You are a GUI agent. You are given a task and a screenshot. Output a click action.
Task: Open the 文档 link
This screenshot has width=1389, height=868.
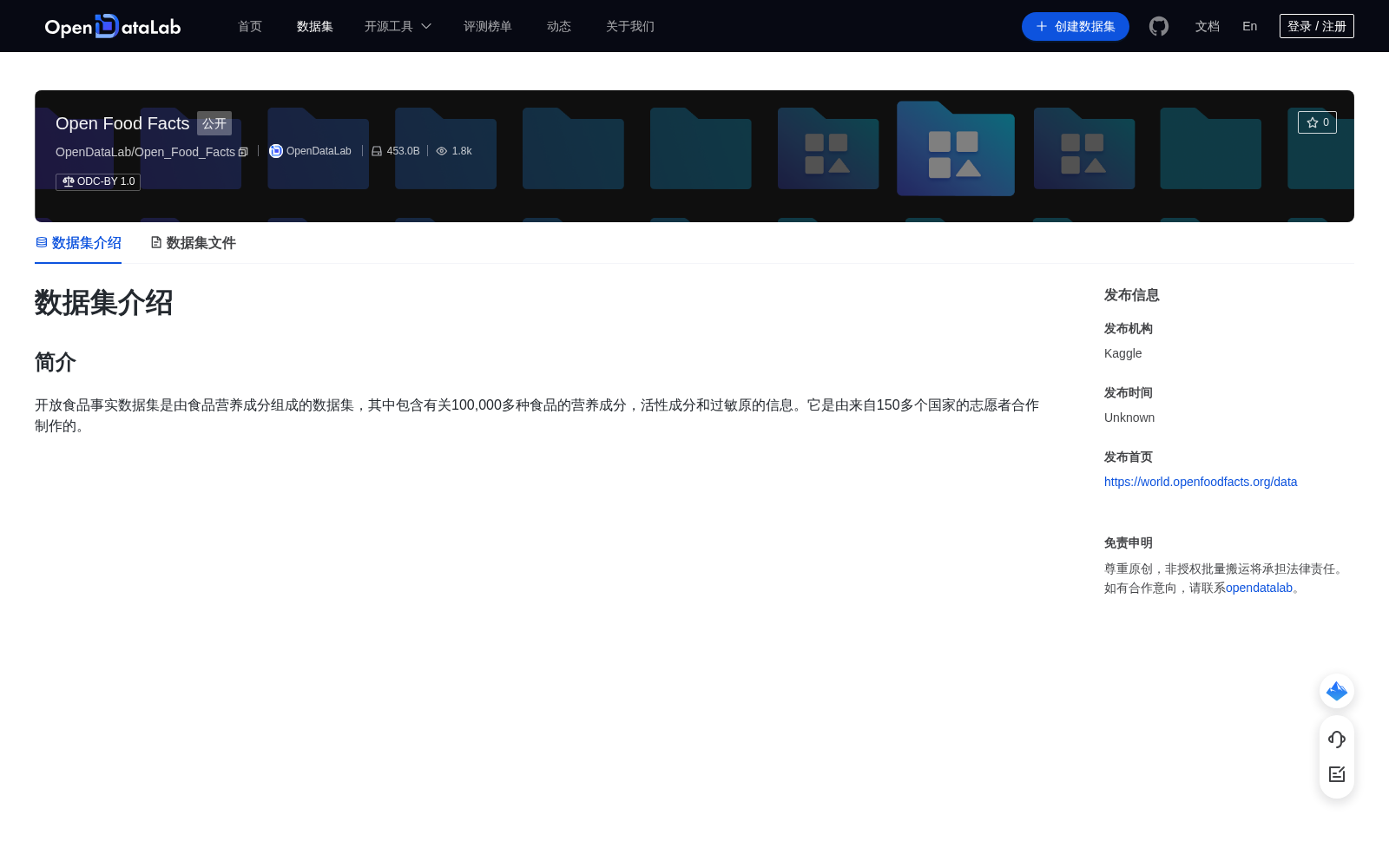(x=1208, y=26)
